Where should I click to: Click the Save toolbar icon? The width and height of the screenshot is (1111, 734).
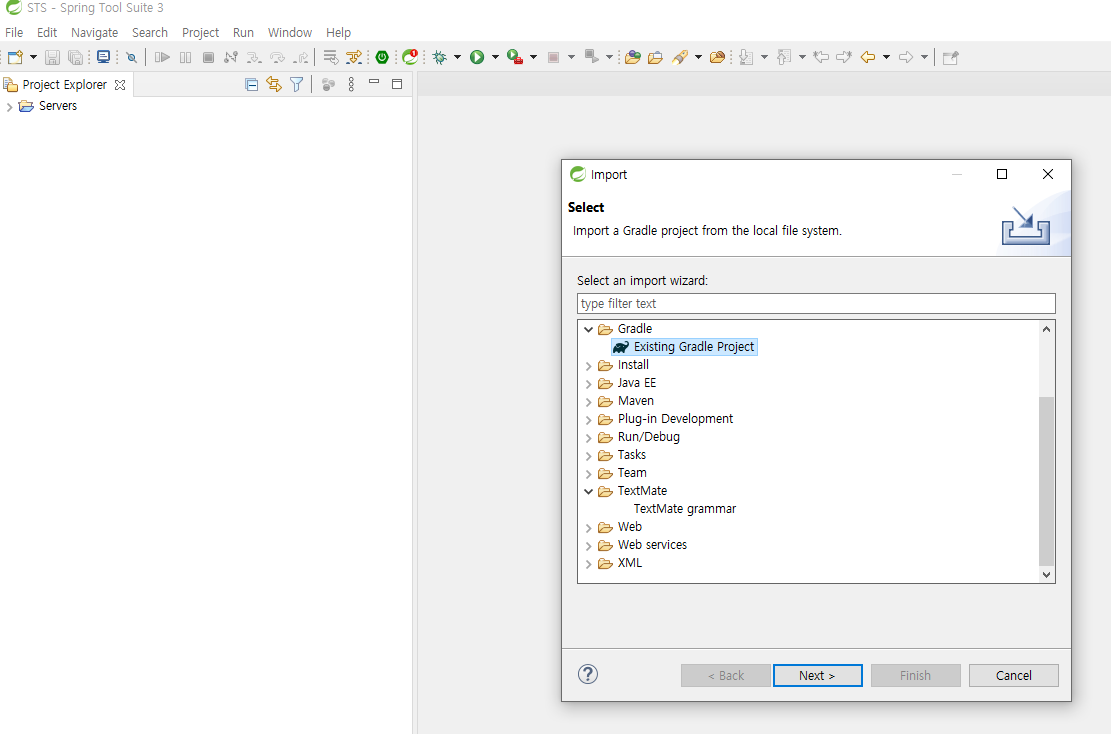tap(52, 57)
